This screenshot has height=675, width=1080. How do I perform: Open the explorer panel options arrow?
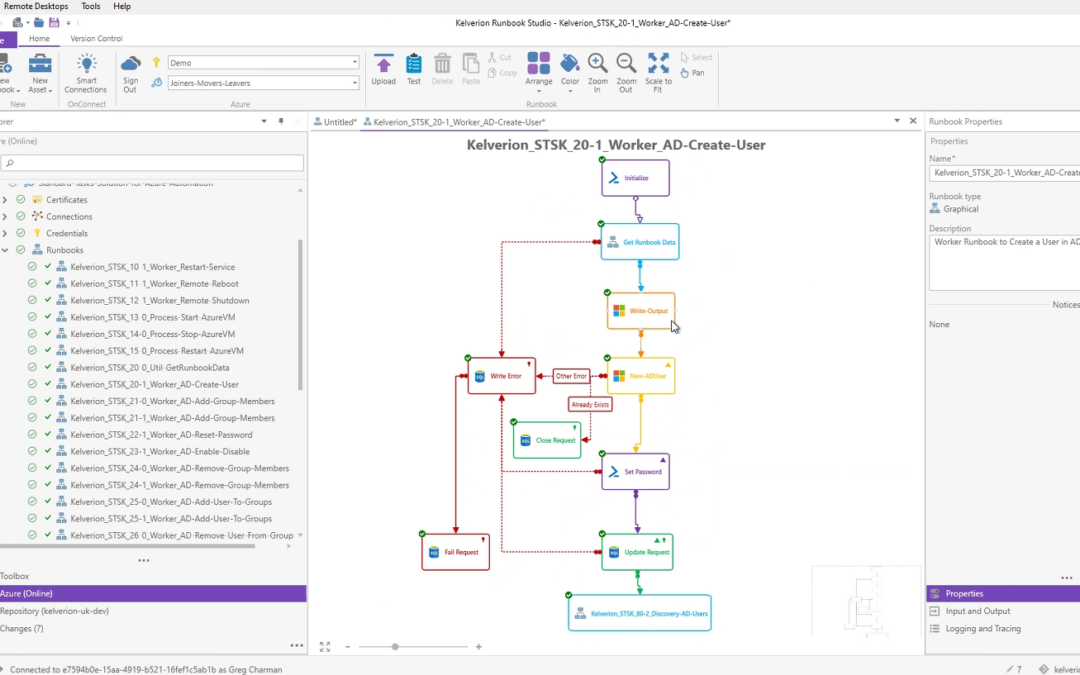(264, 121)
